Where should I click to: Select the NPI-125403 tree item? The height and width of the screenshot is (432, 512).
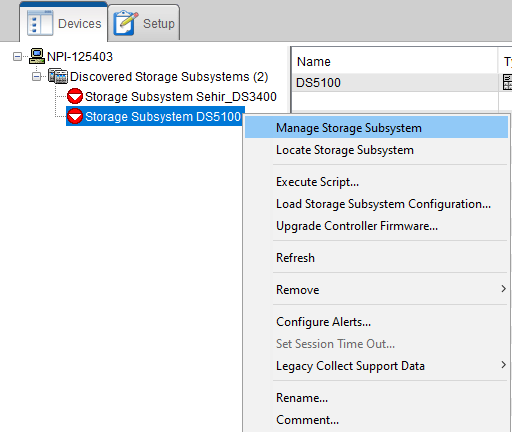tap(80, 57)
